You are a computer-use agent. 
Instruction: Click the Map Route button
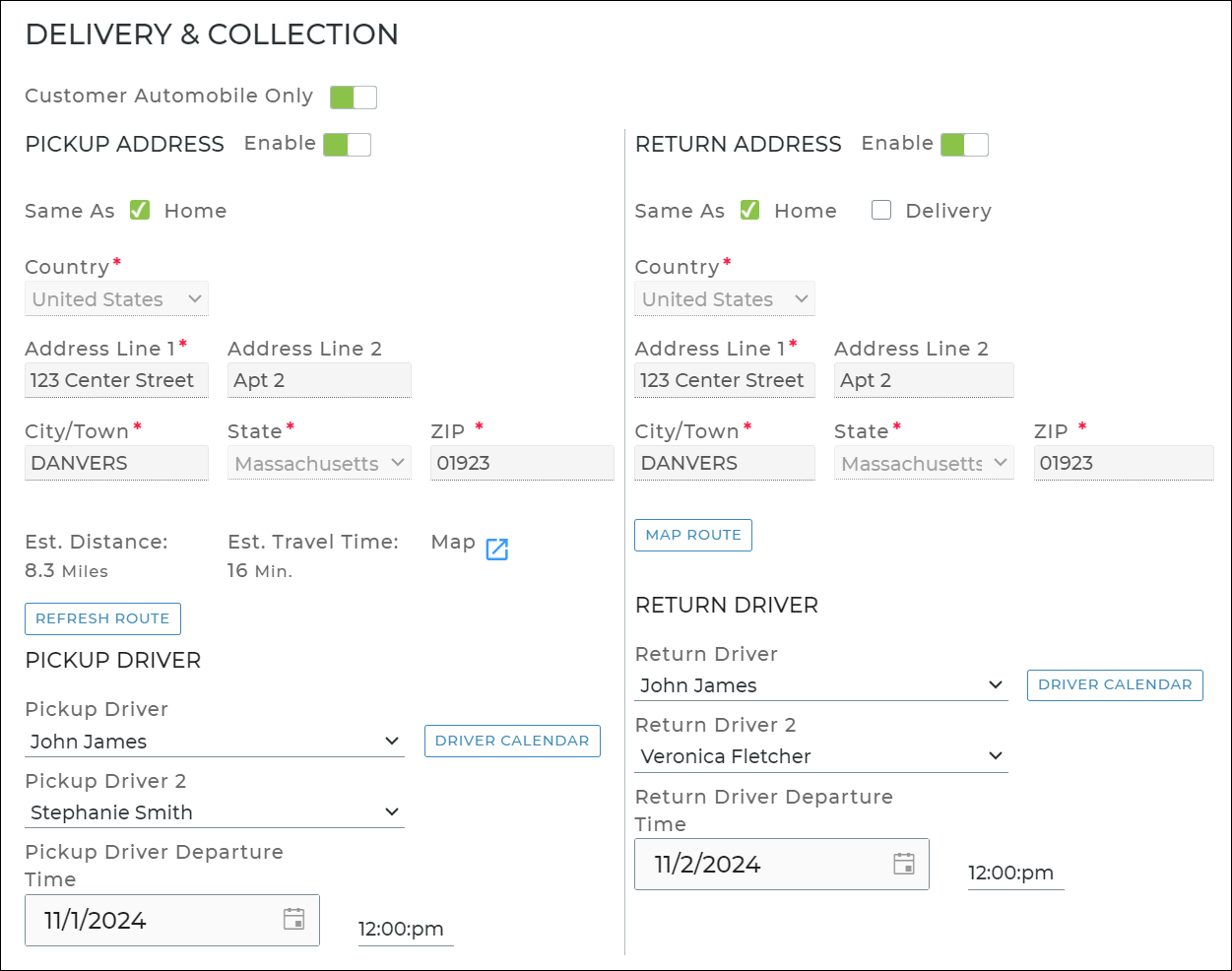point(693,535)
